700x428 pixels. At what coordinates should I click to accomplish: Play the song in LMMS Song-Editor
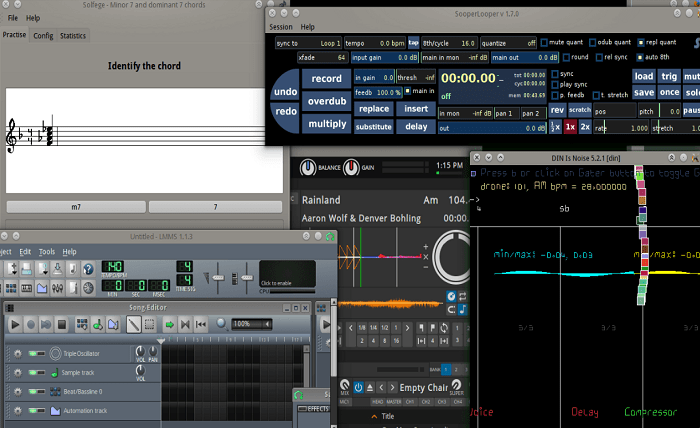point(15,324)
